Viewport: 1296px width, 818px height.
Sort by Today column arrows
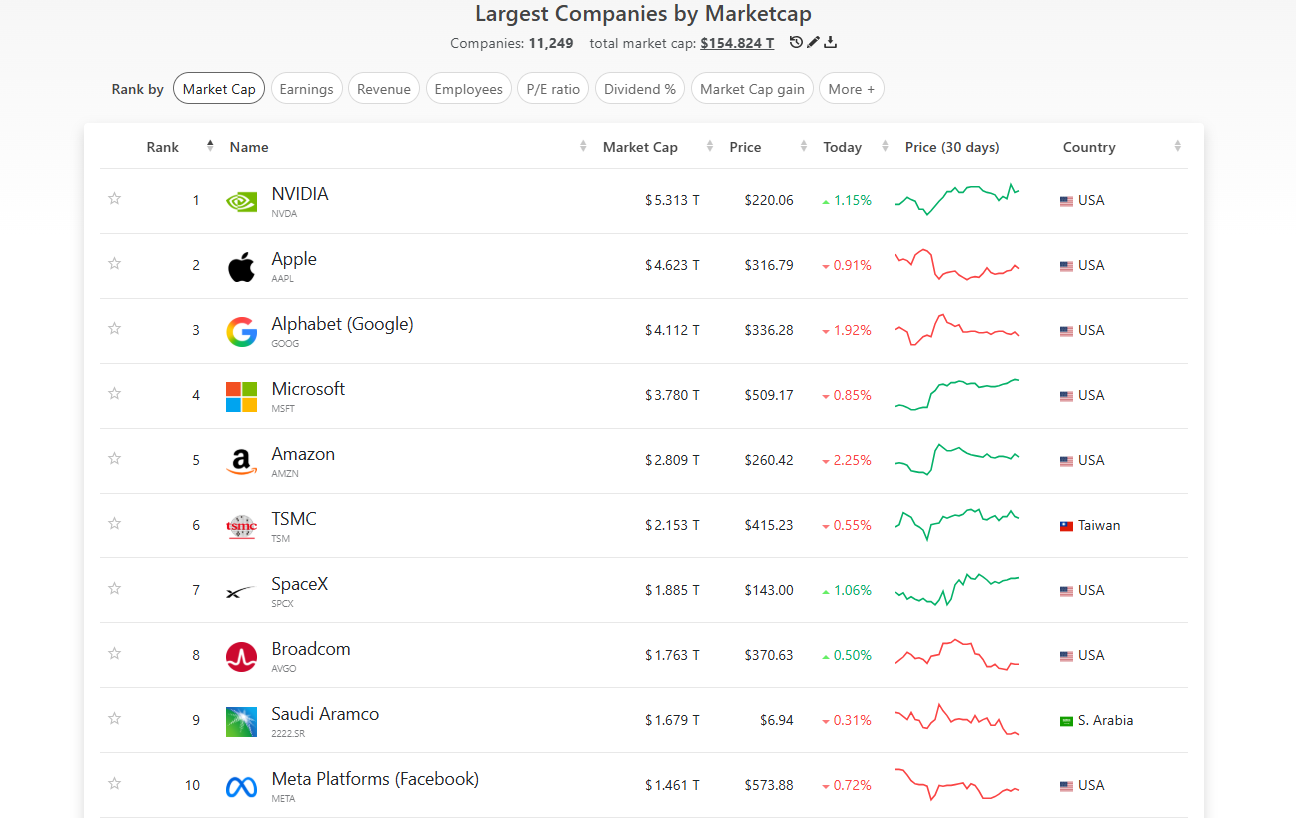coord(885,146)
